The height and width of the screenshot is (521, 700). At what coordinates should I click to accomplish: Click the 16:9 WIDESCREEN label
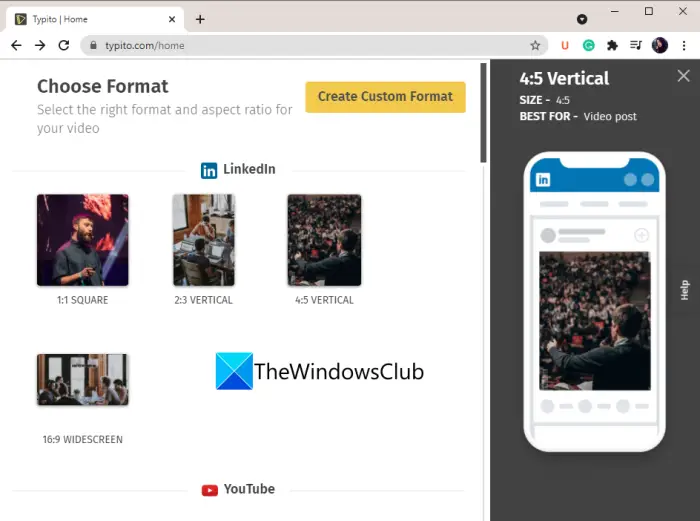(x=83, y=439)
